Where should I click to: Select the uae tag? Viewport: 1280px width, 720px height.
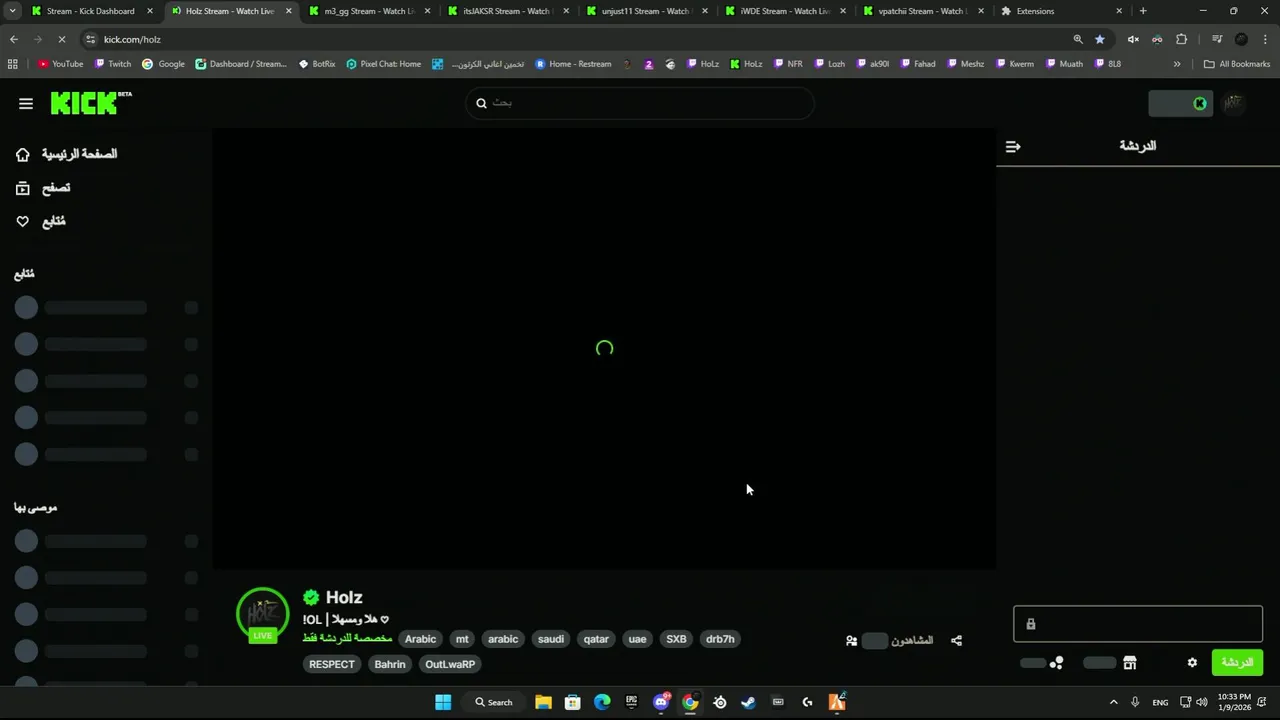(637, 639)
